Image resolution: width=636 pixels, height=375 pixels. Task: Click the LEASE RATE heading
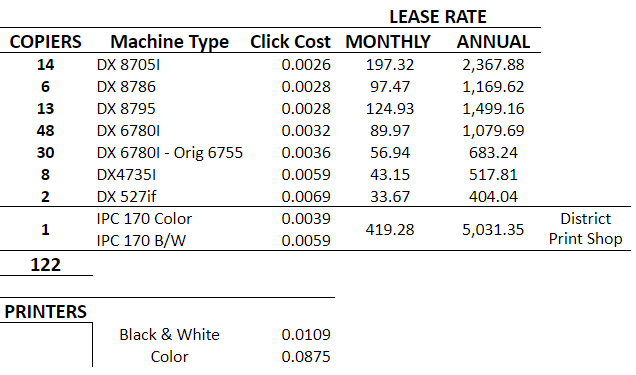(438, 17)
